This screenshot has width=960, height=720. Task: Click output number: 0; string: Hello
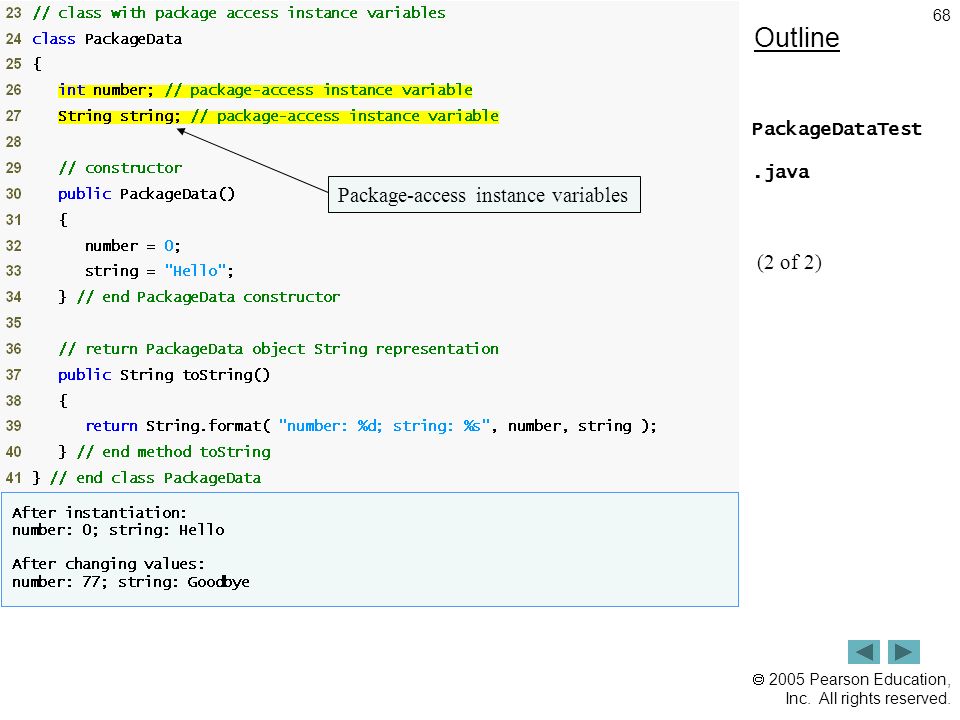click(x=118, y=530)
